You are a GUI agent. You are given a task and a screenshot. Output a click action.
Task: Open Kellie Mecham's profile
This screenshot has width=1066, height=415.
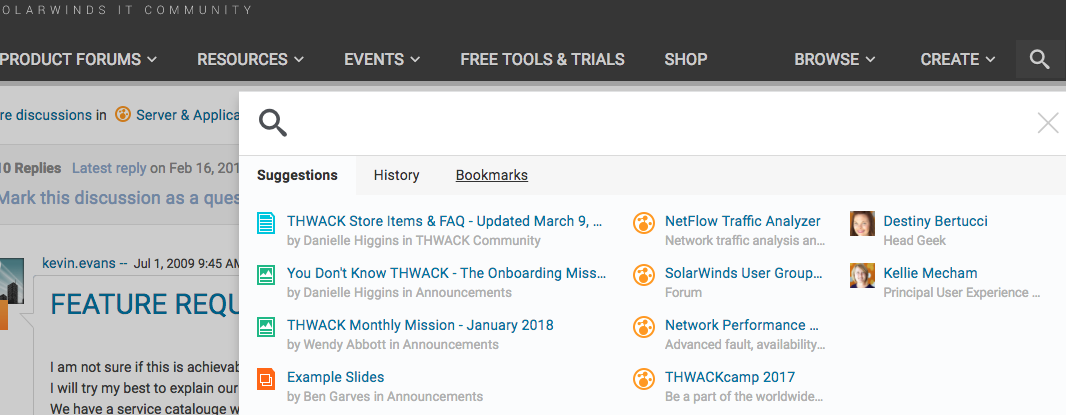pos(930,273)
